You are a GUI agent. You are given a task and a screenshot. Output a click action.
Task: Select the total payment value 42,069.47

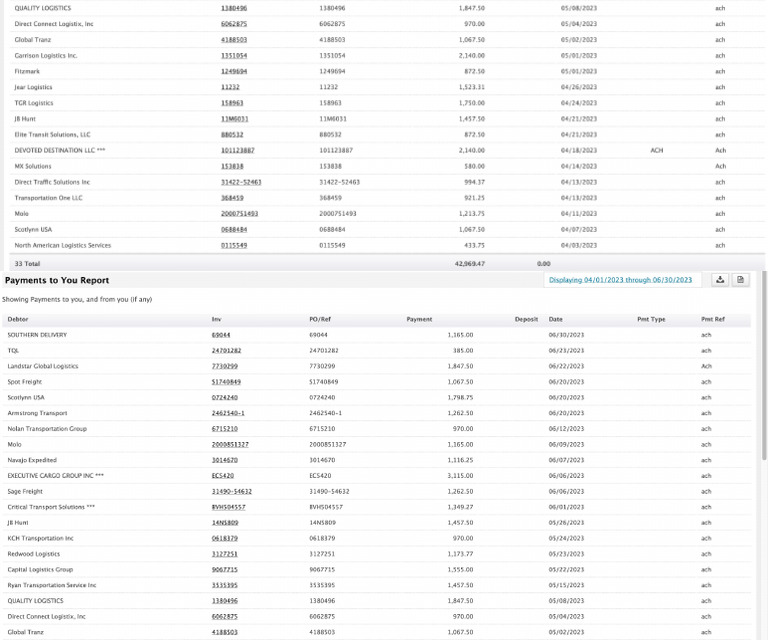click(x=470, y=263)
